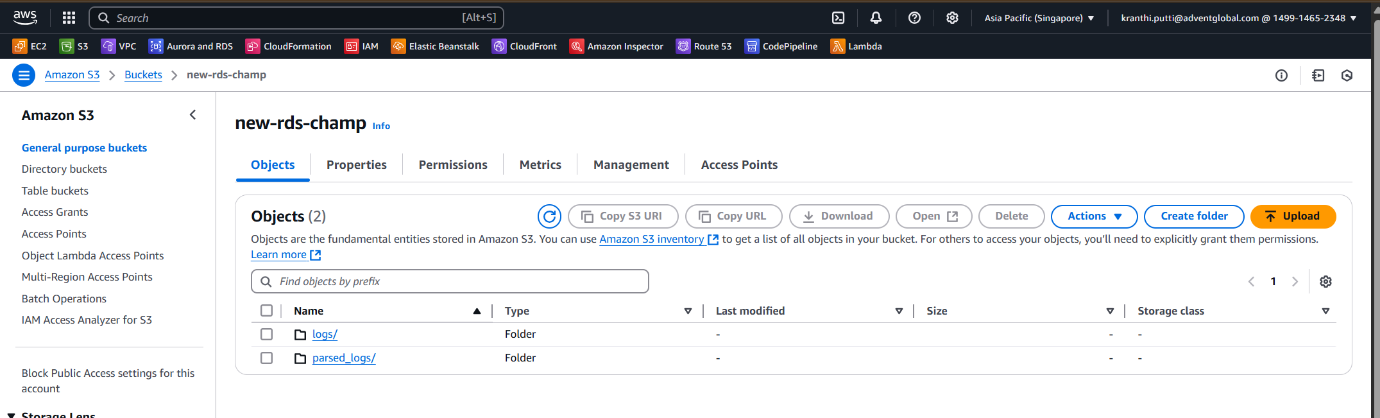The width and height of the screenshot is (1380, 418).
Task: Open table preferences gear icon
Action: (1326, 281)
